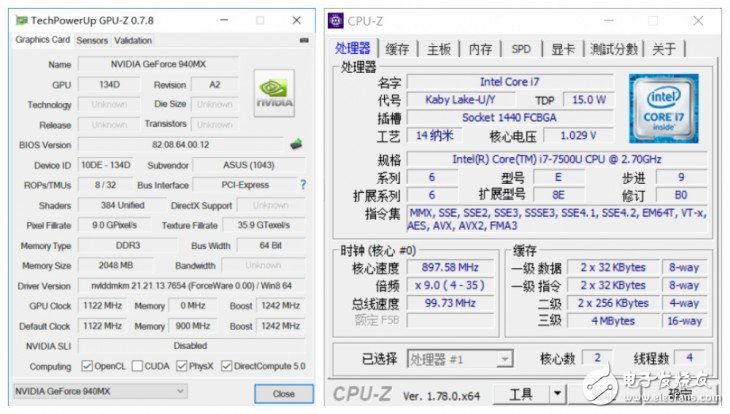
Task: Click the CPU-Z title bar app icon
Action: pos(336,20)
